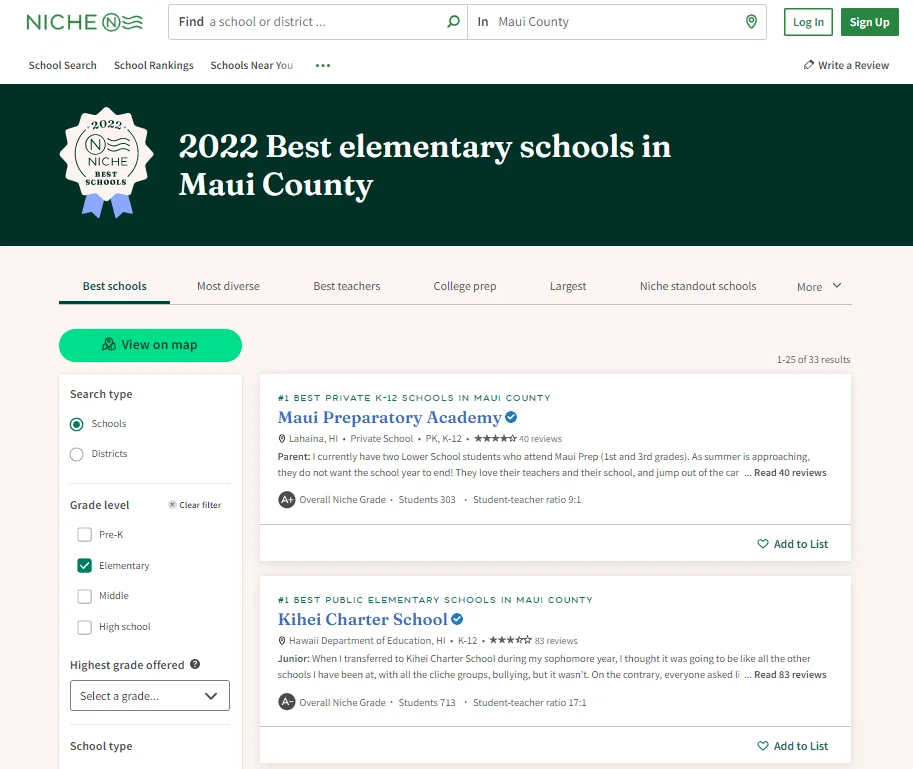Open School Rankings in navigation

[x=154, y=65]
